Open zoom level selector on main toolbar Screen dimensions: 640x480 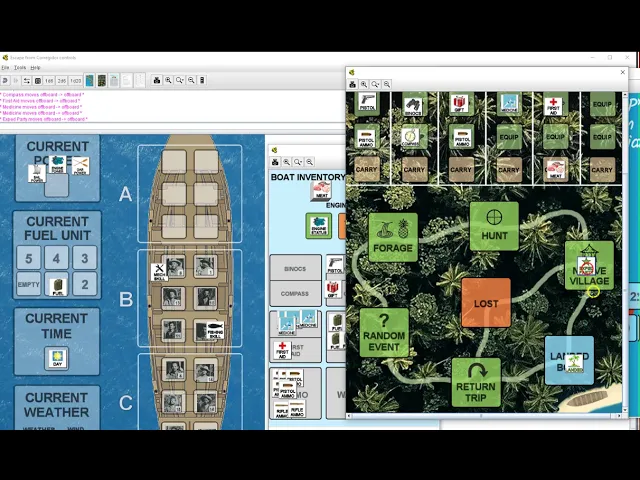click(180, 80)
